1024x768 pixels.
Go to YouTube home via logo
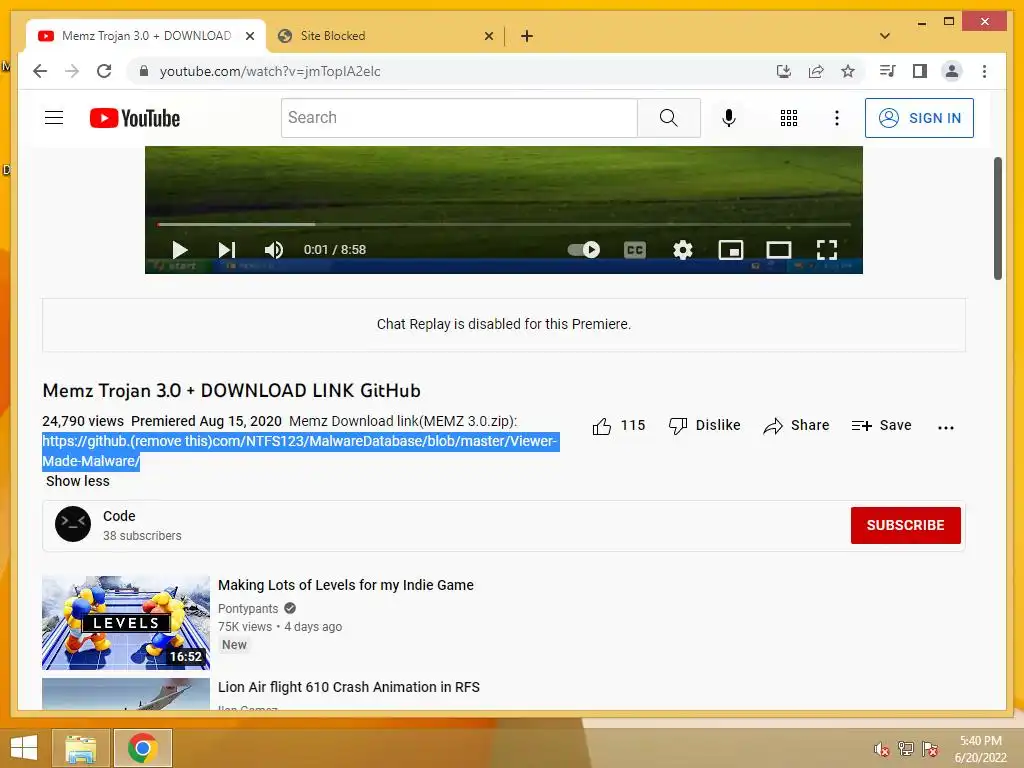[135, 118]
